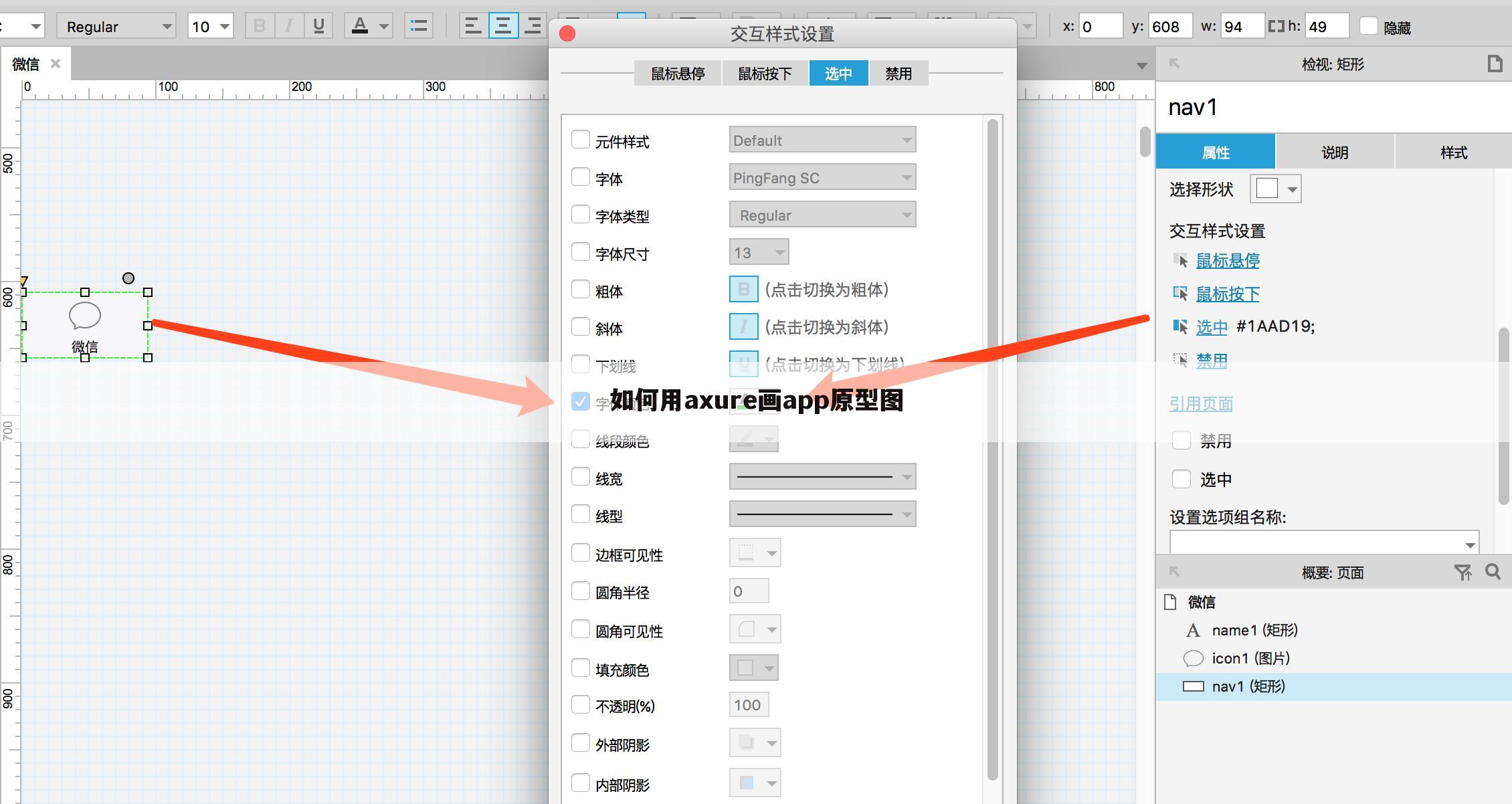Check the 粗体 checkbox
The height and width of the screenshot is (804, 1512).
[x=581, y=290]
